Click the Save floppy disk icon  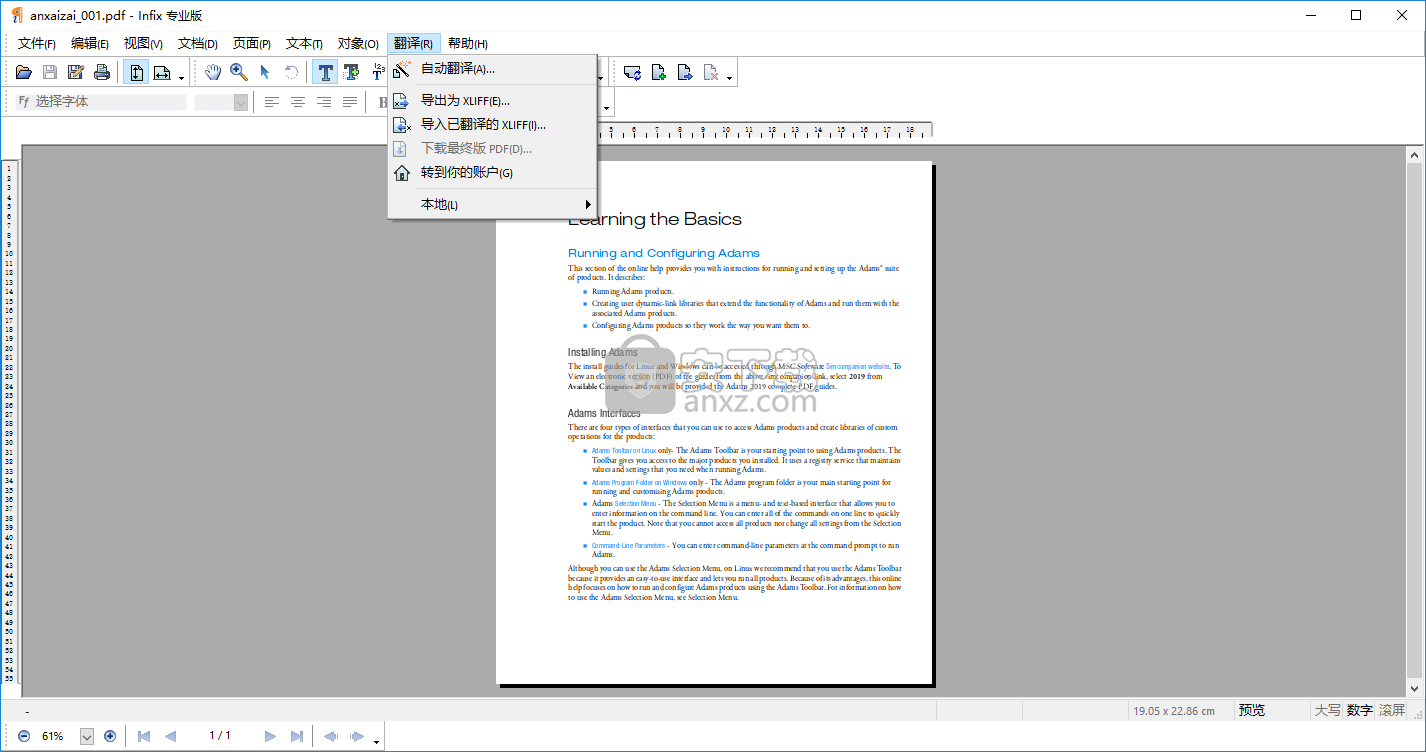[x=50, y=72]
